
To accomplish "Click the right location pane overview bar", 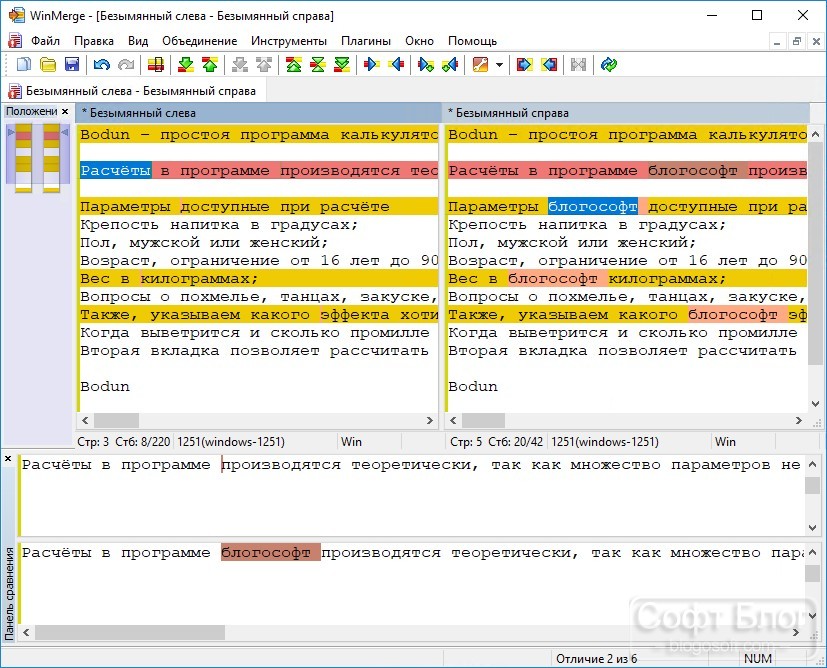I will (x=51, y=158).
